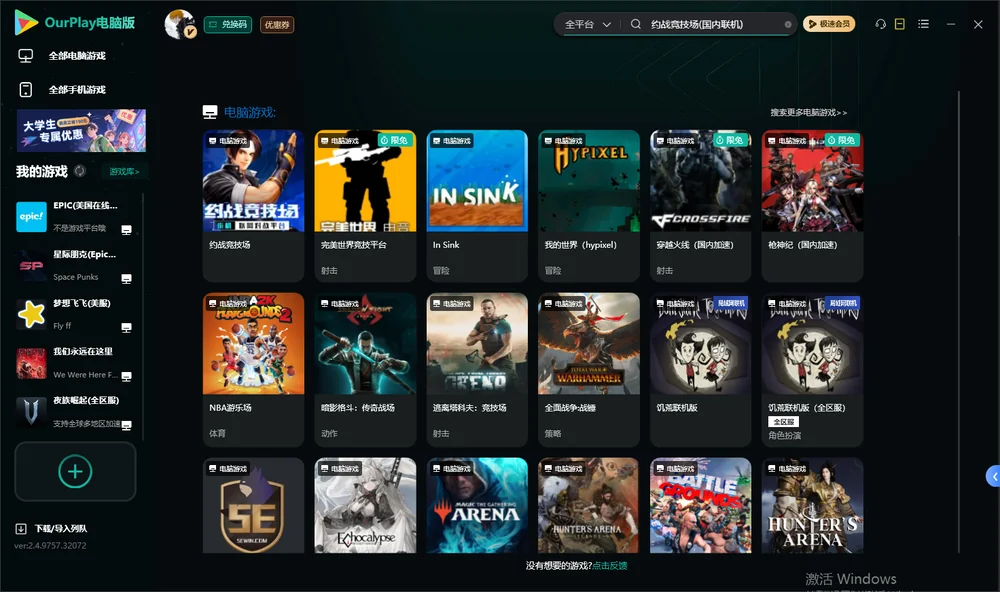Open 逃离塔科夫: 竞技场 game card
This screenshot has height=592, width=1000.
coord(477,369)
